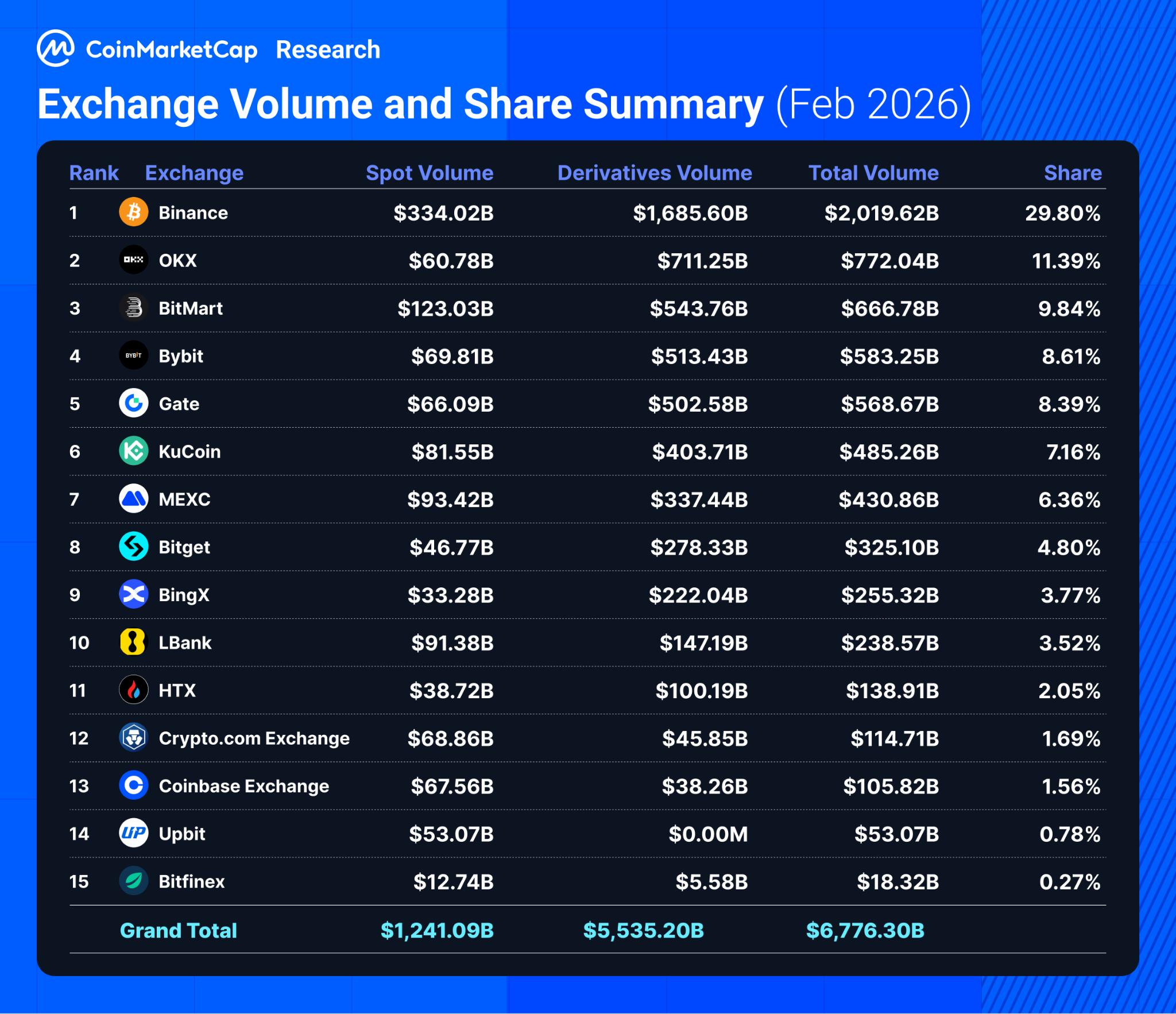
Task: Click the black OKX exchange icon
Action: click(134, 260)
